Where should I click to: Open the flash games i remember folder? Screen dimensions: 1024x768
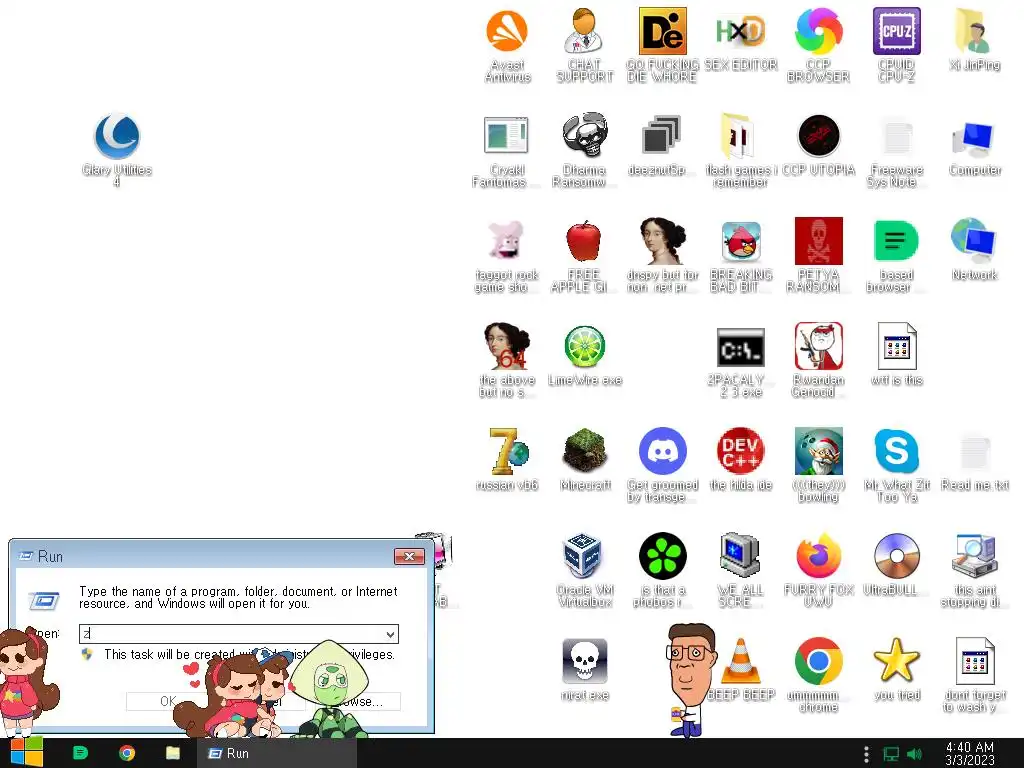coord(739,136)
